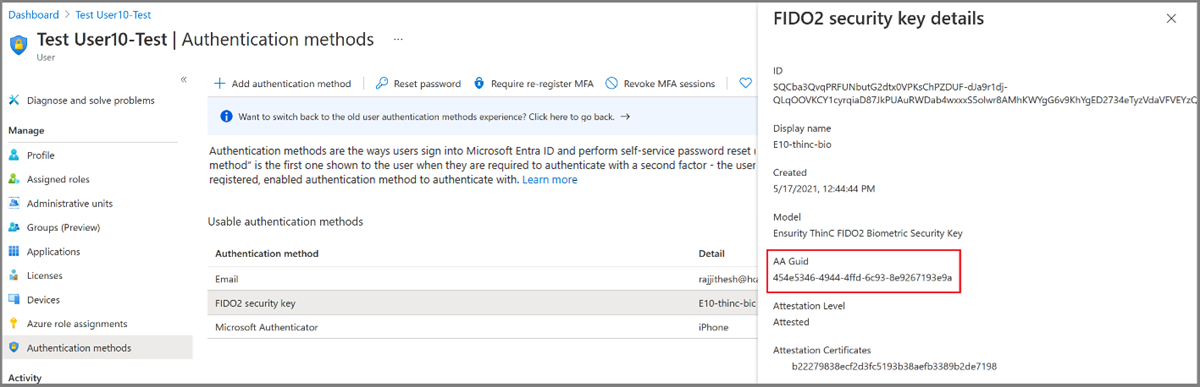This screenshot has height=387, width=1200.
Task: Click the info icon in the banner
Action: (x=227, y=116)
